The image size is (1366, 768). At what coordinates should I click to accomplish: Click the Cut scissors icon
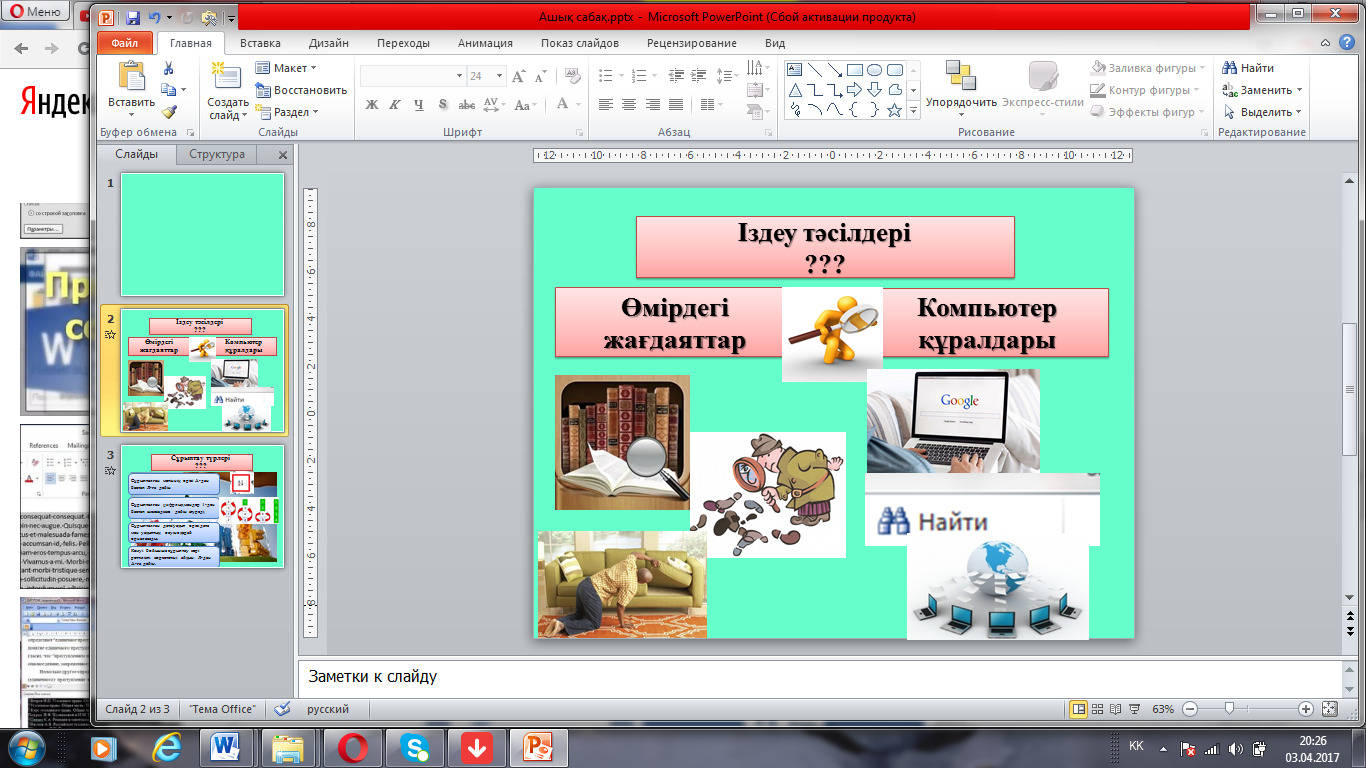click(x=169, y=69)
